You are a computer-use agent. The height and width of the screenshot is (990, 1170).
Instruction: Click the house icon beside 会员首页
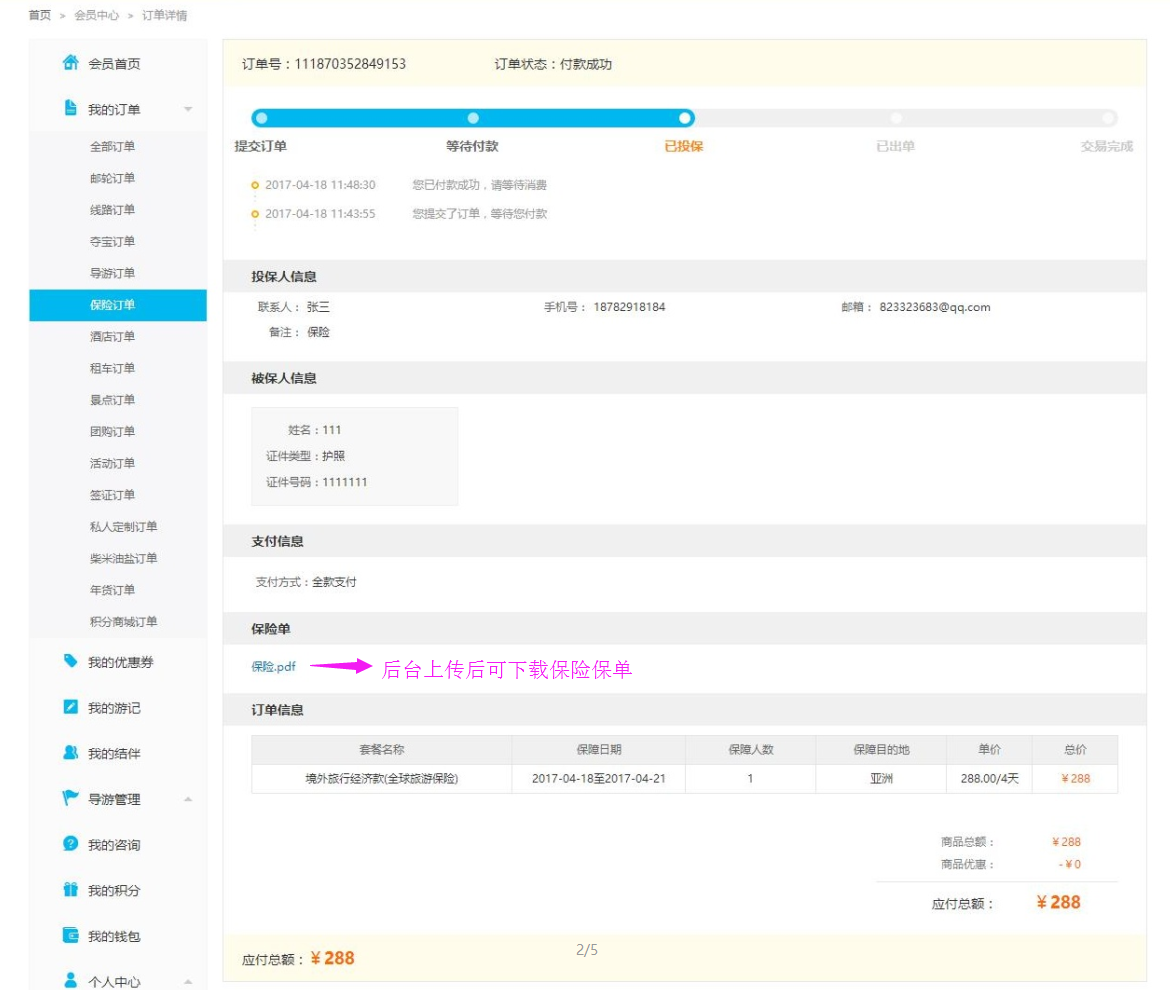(70, 63)
